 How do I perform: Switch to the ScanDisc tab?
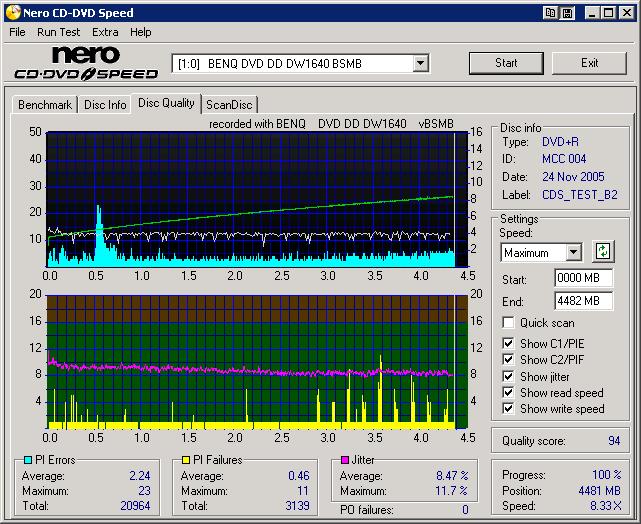point(229,104)
